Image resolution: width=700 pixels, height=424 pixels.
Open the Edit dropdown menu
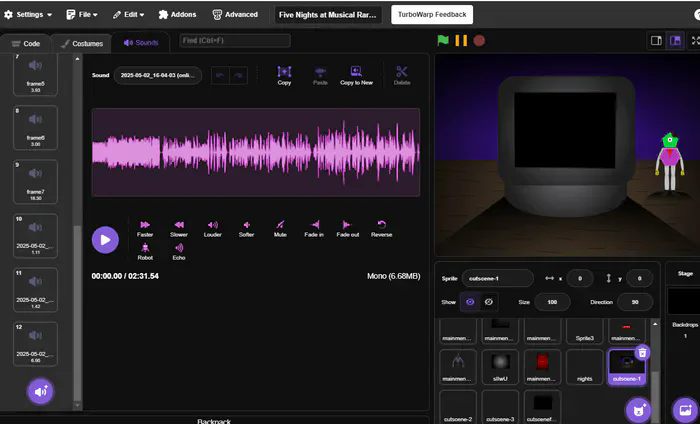click(x=129, y=15)
